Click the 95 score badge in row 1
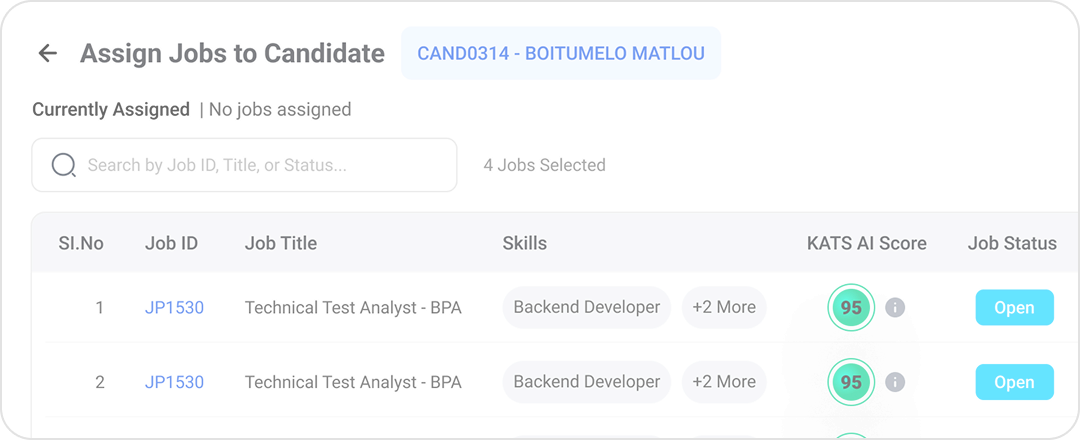This screenshot has height=440, width=1080. click(851, 307)
